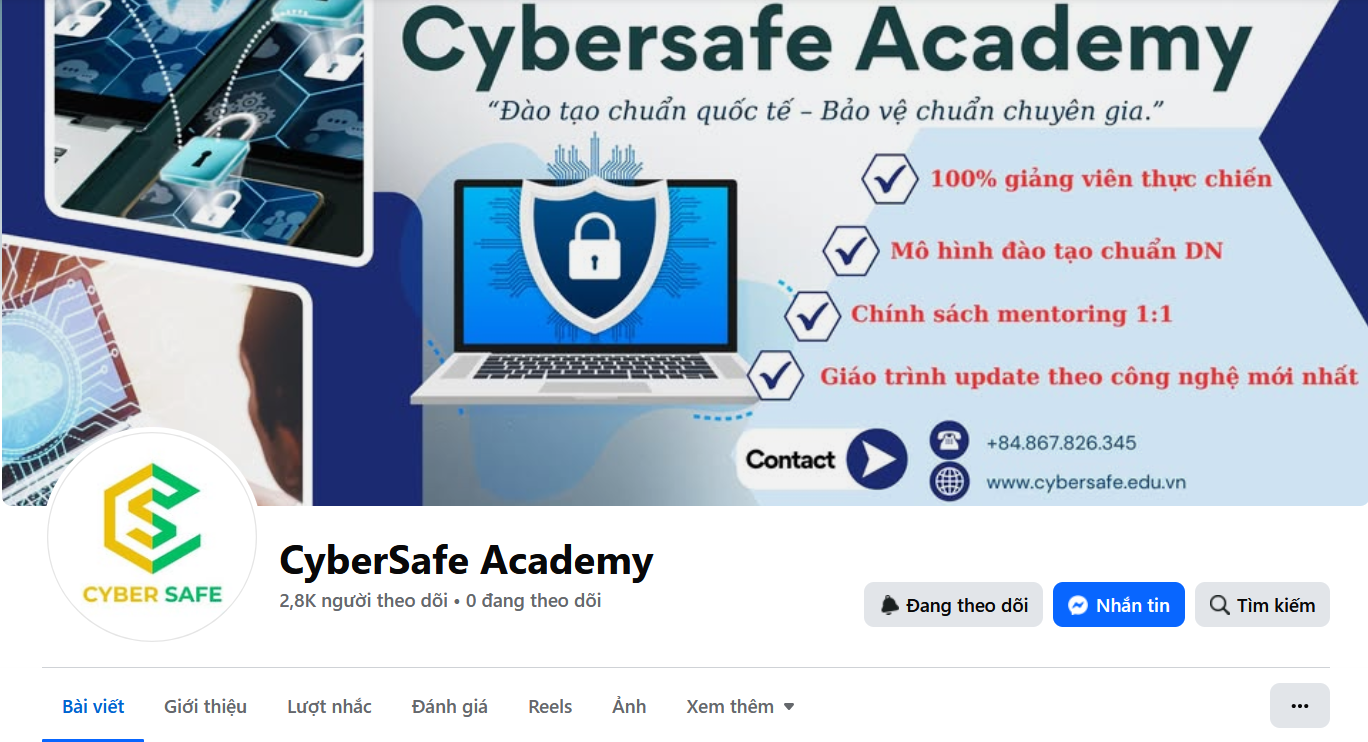Click the 2,8K người theo dõi link
This screenshot has width=1368, height=742.
pos(364,601)
